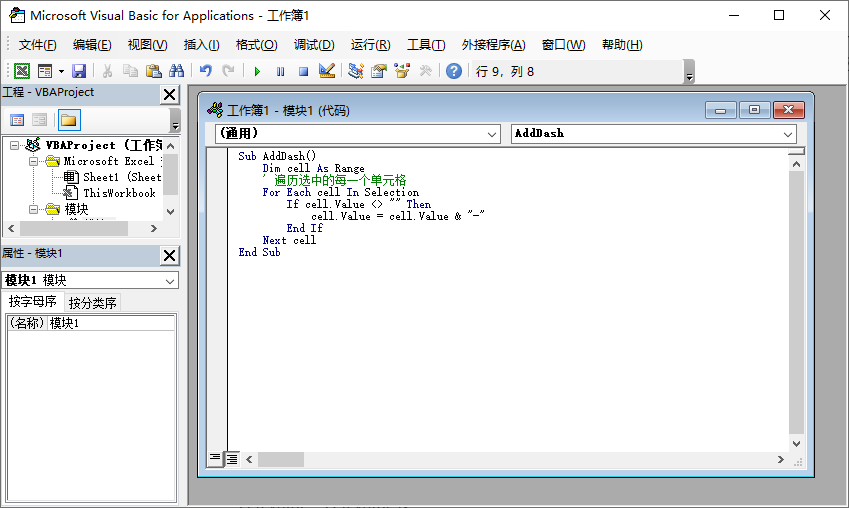849x508 pixels.
Task: Pause execution with Break icon
Action: 280,71
